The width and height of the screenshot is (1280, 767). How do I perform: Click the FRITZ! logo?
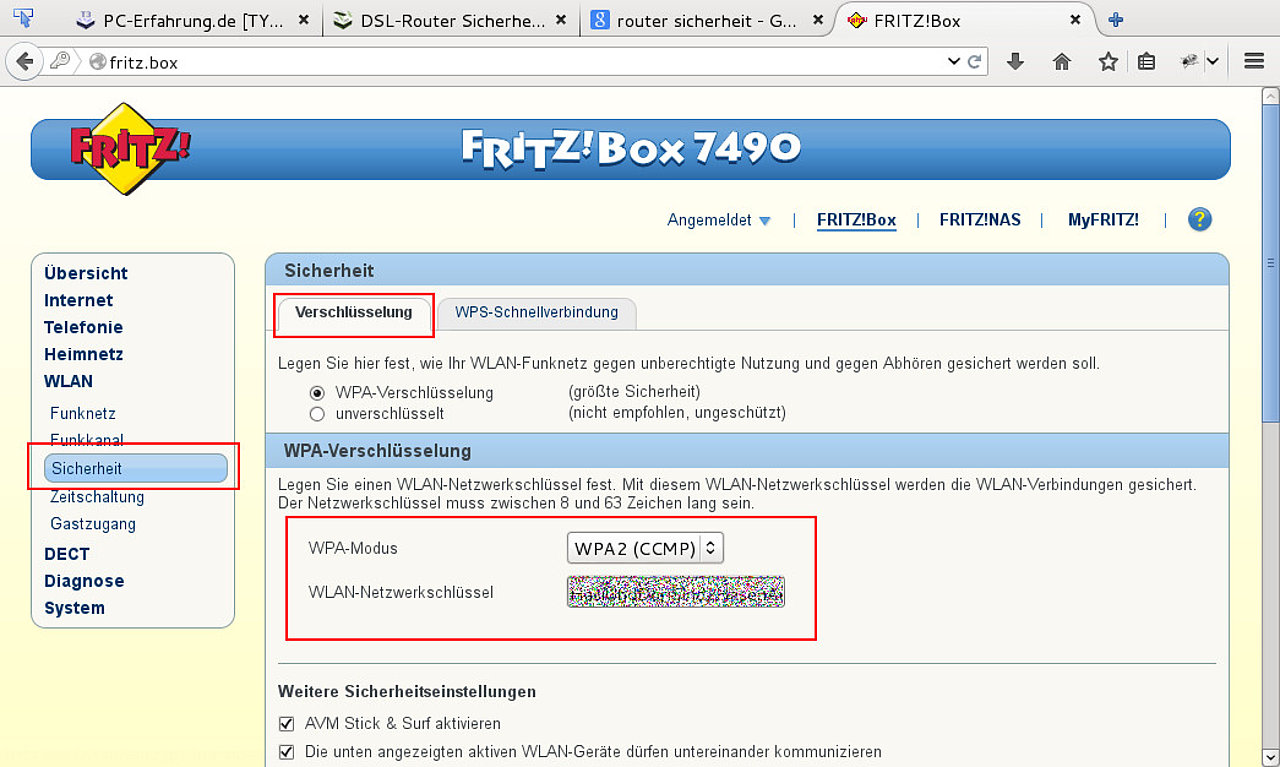pos(130,148)
